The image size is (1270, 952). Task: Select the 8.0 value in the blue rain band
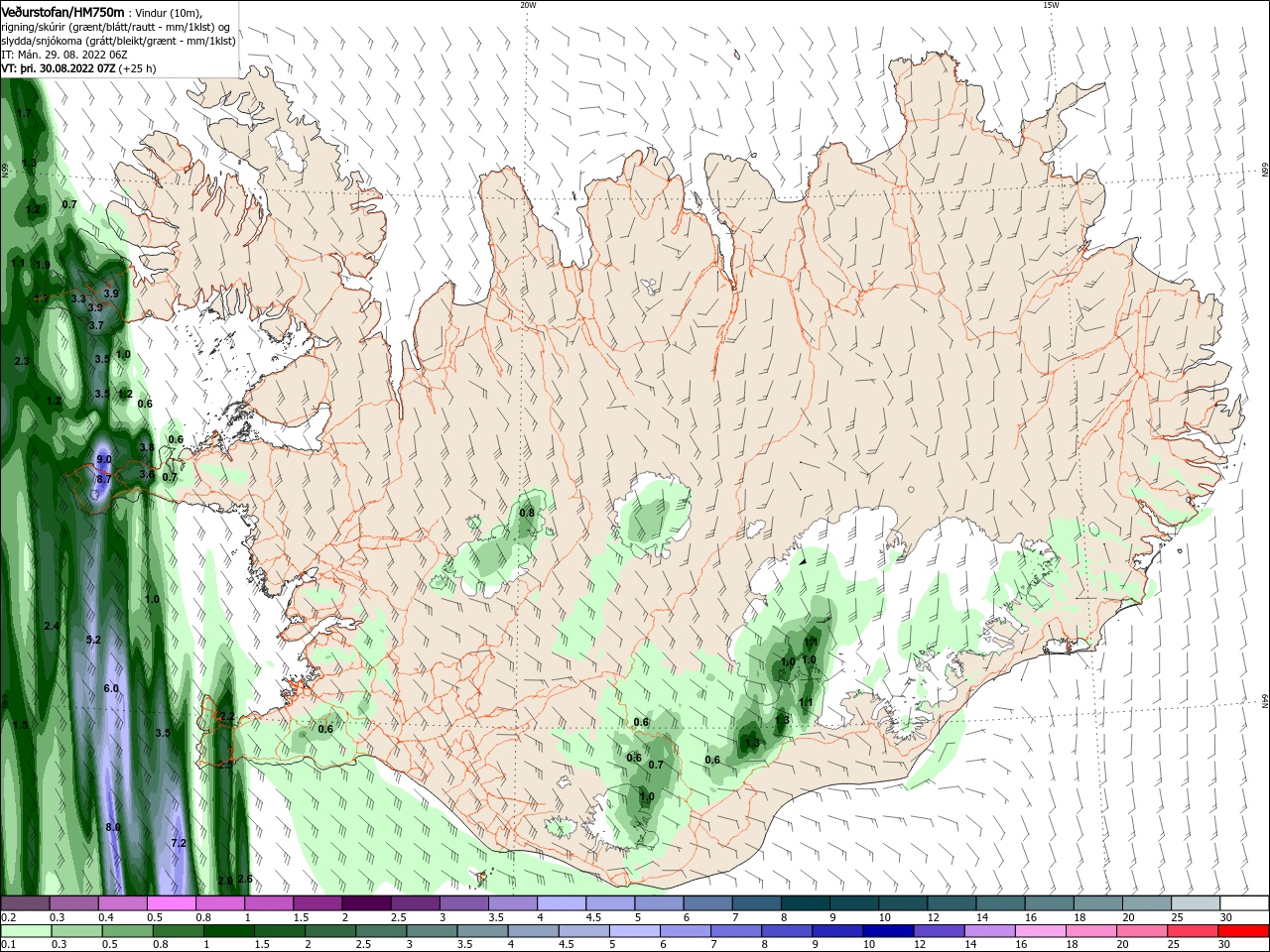tap(112, 827)
